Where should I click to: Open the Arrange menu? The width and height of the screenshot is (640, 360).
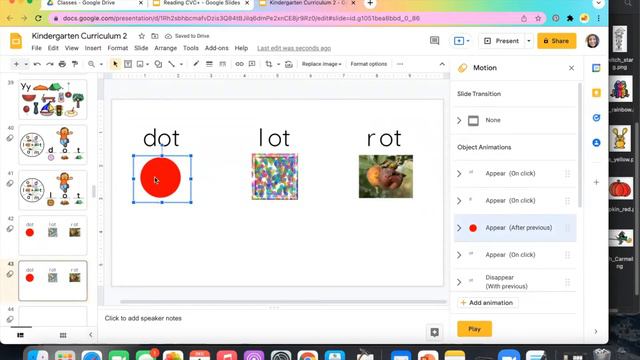pyautogui.click(x=165, y=48)
